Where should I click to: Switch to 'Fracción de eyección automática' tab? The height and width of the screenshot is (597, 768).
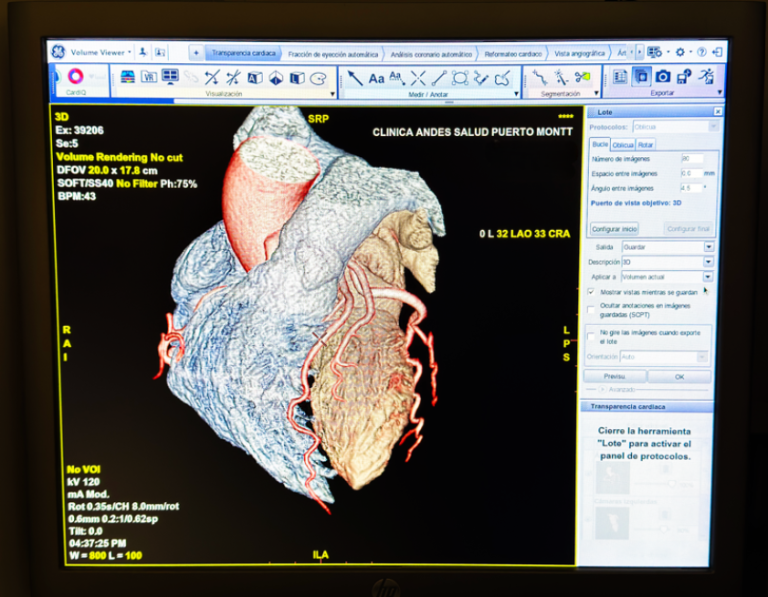click(333, 54)
